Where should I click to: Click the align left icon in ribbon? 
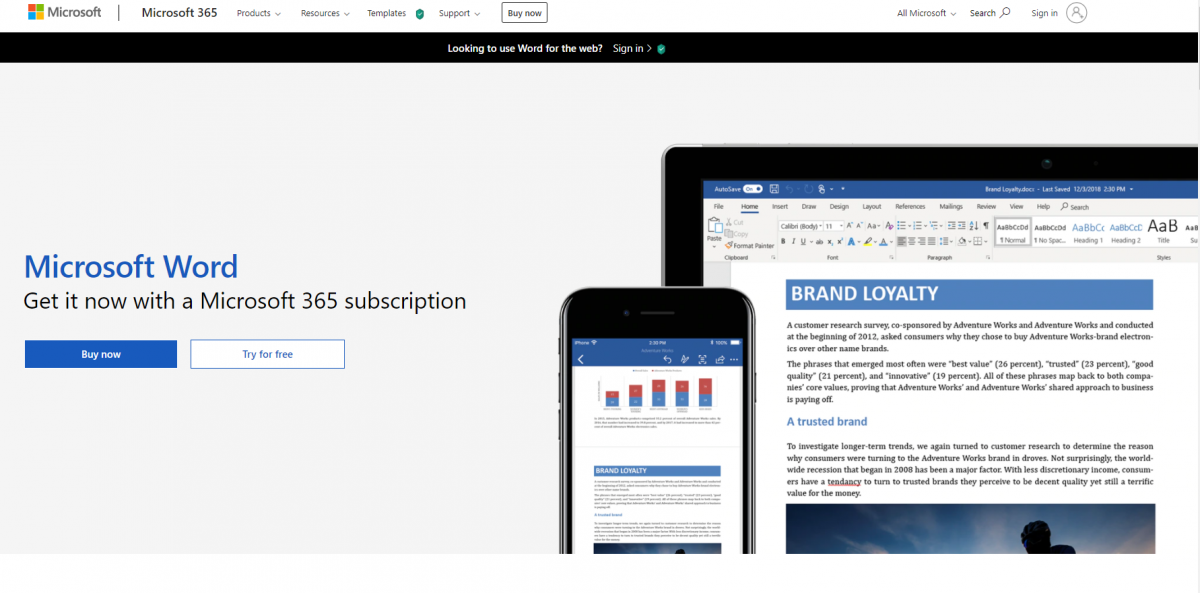coord(902,241)
